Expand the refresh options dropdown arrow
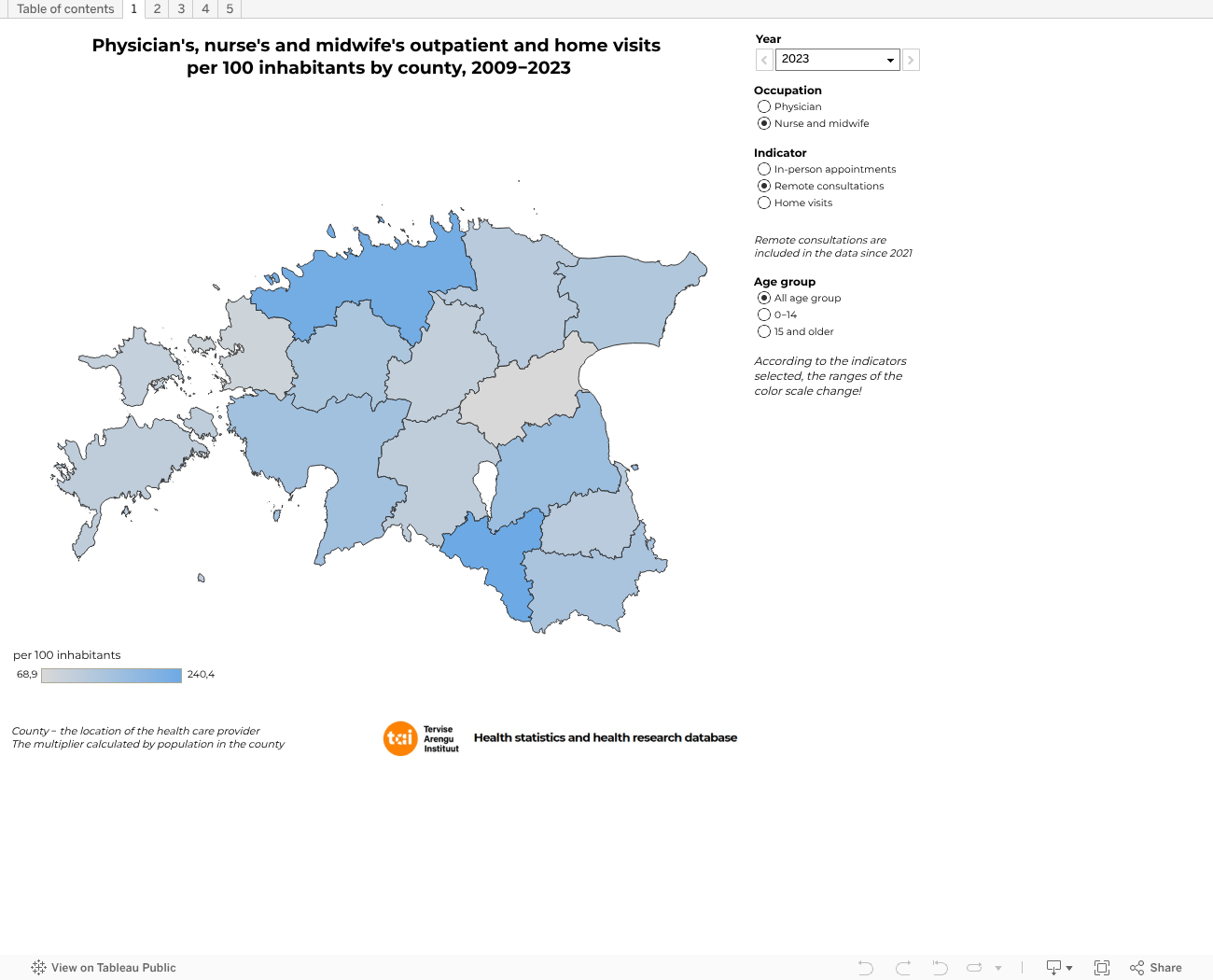This screenshot has height=980, width=1213. click(998, 968)
